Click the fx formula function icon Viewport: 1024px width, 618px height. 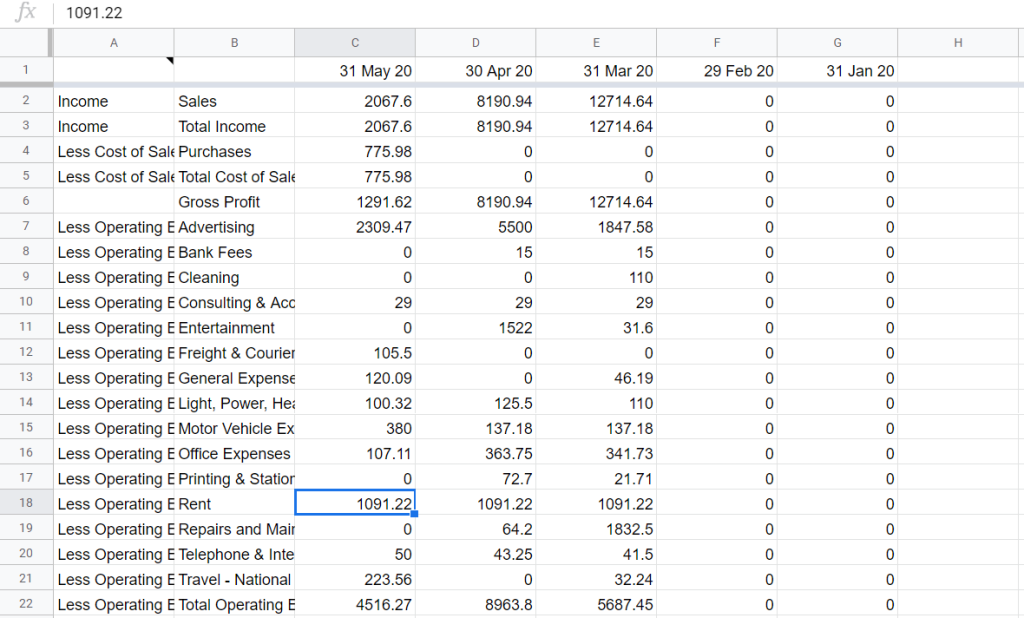26,12
